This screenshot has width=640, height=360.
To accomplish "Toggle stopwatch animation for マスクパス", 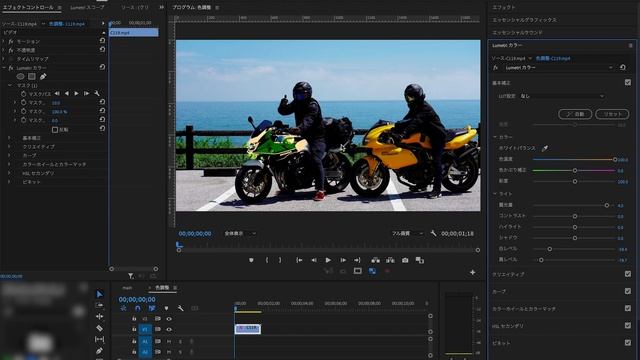I will [x=24, y=93].
